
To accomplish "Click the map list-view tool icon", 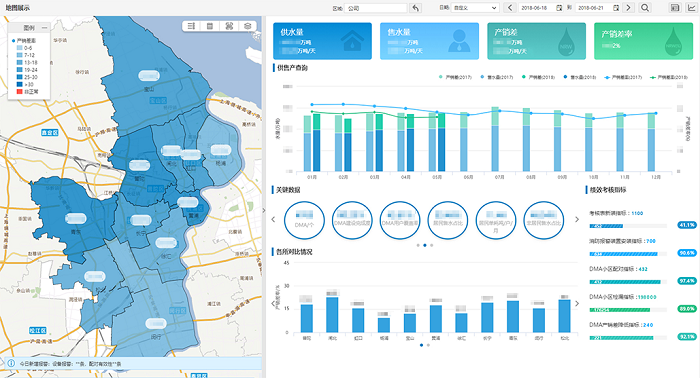I will tap(192, 26).
